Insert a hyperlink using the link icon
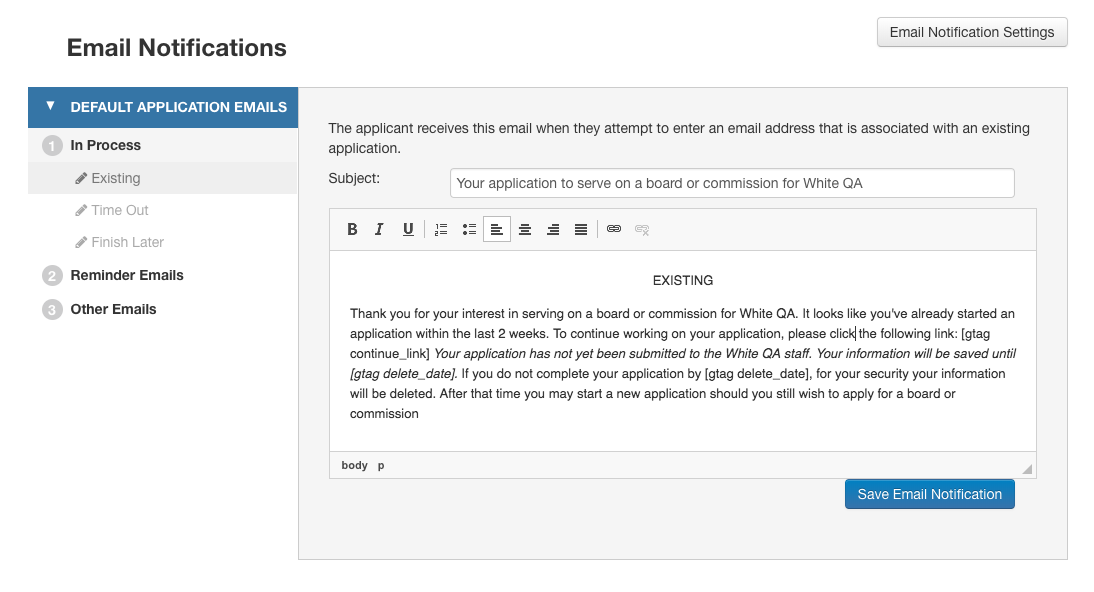This screenshot has height=592, width=1094. tap(613, 229)
